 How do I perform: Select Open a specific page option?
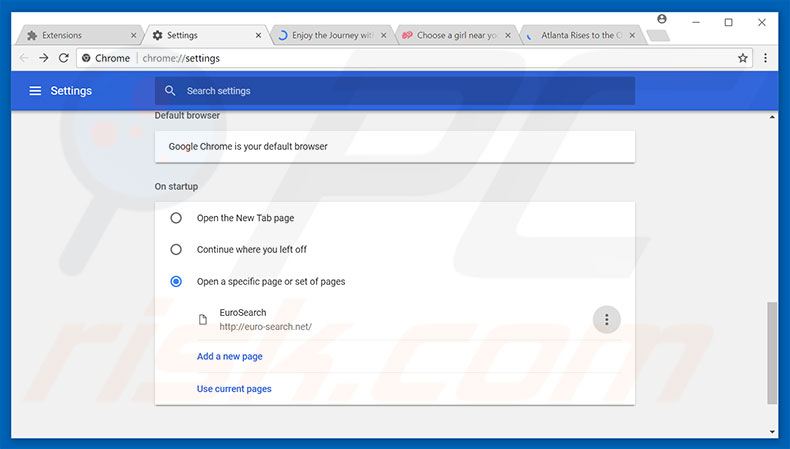(x=176, y=281)
